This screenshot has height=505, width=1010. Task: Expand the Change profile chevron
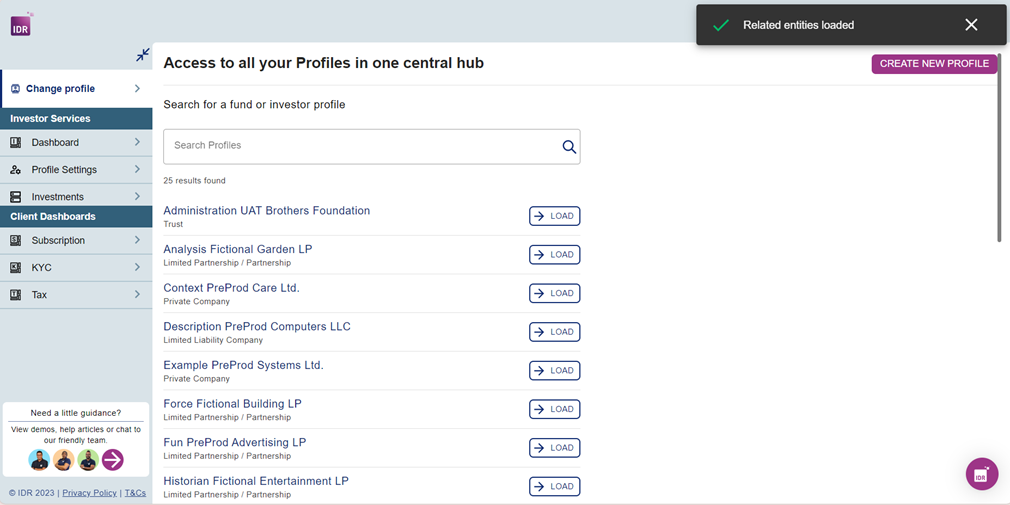pyautogui.click(x=137, y=89)
